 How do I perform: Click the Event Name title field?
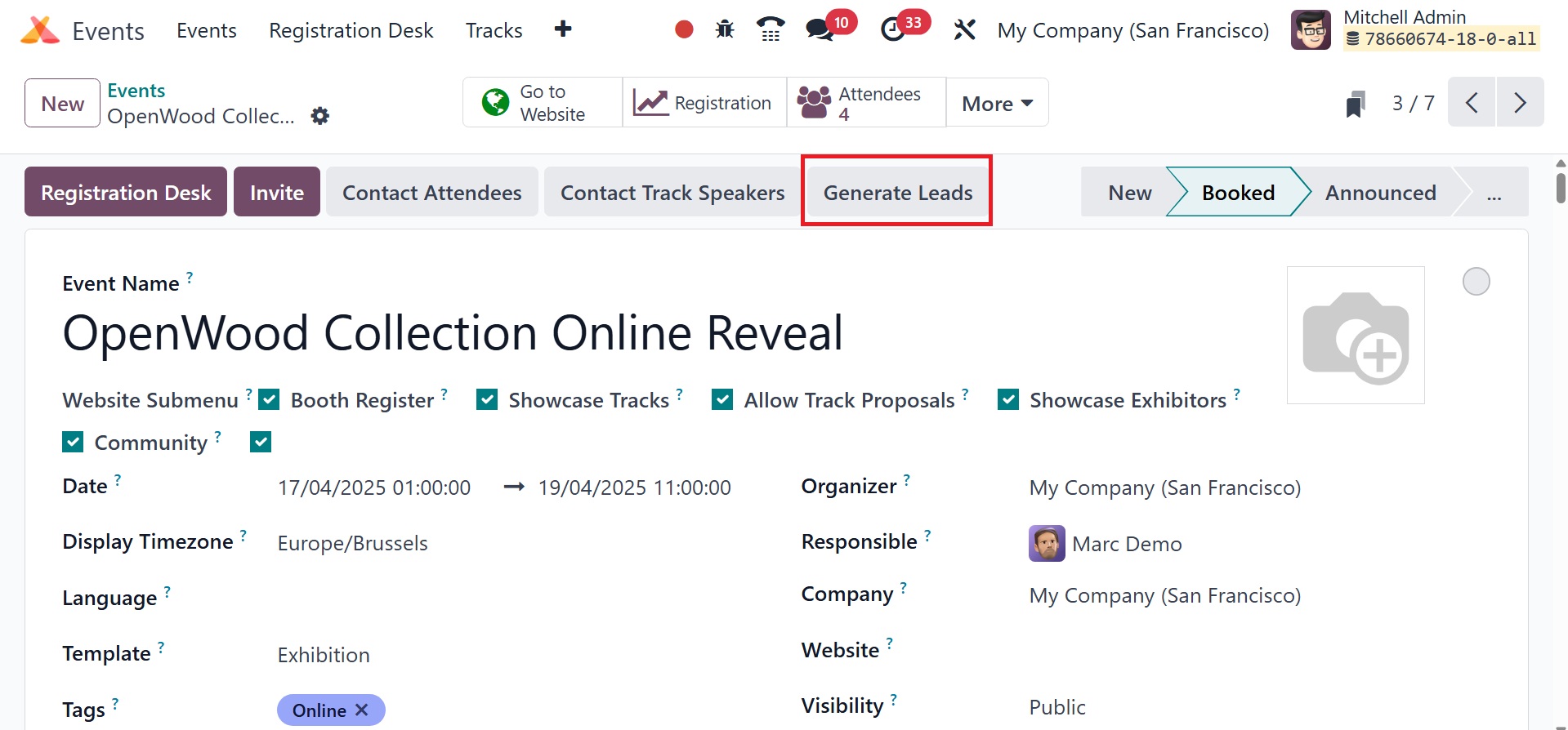click(x=453, y=333)
